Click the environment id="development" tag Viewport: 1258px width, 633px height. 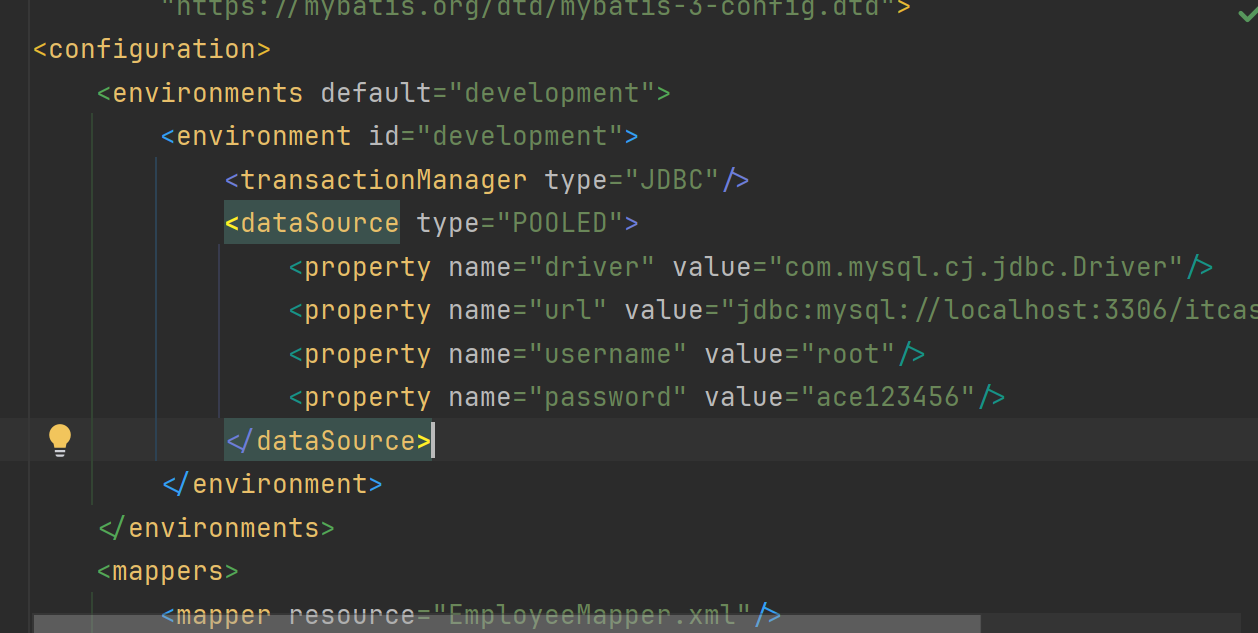click(x=400, y=136)
